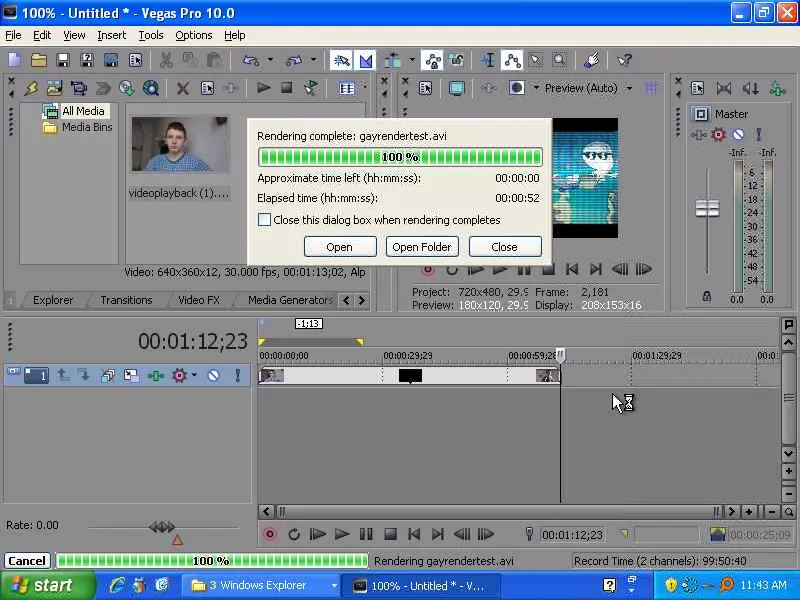Click the What's This help icon
The width and height of the screenshot is (800, 600).
[x=624, y=60]
